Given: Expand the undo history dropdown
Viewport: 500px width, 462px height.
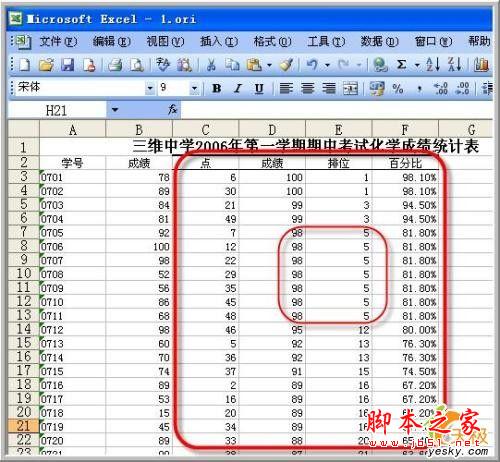Looking at the screenshot, I should coord(327,65).
